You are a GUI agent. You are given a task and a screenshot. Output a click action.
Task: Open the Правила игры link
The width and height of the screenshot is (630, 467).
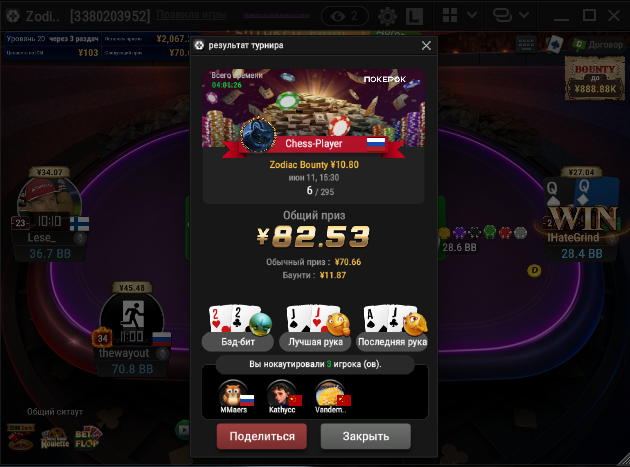191,15
